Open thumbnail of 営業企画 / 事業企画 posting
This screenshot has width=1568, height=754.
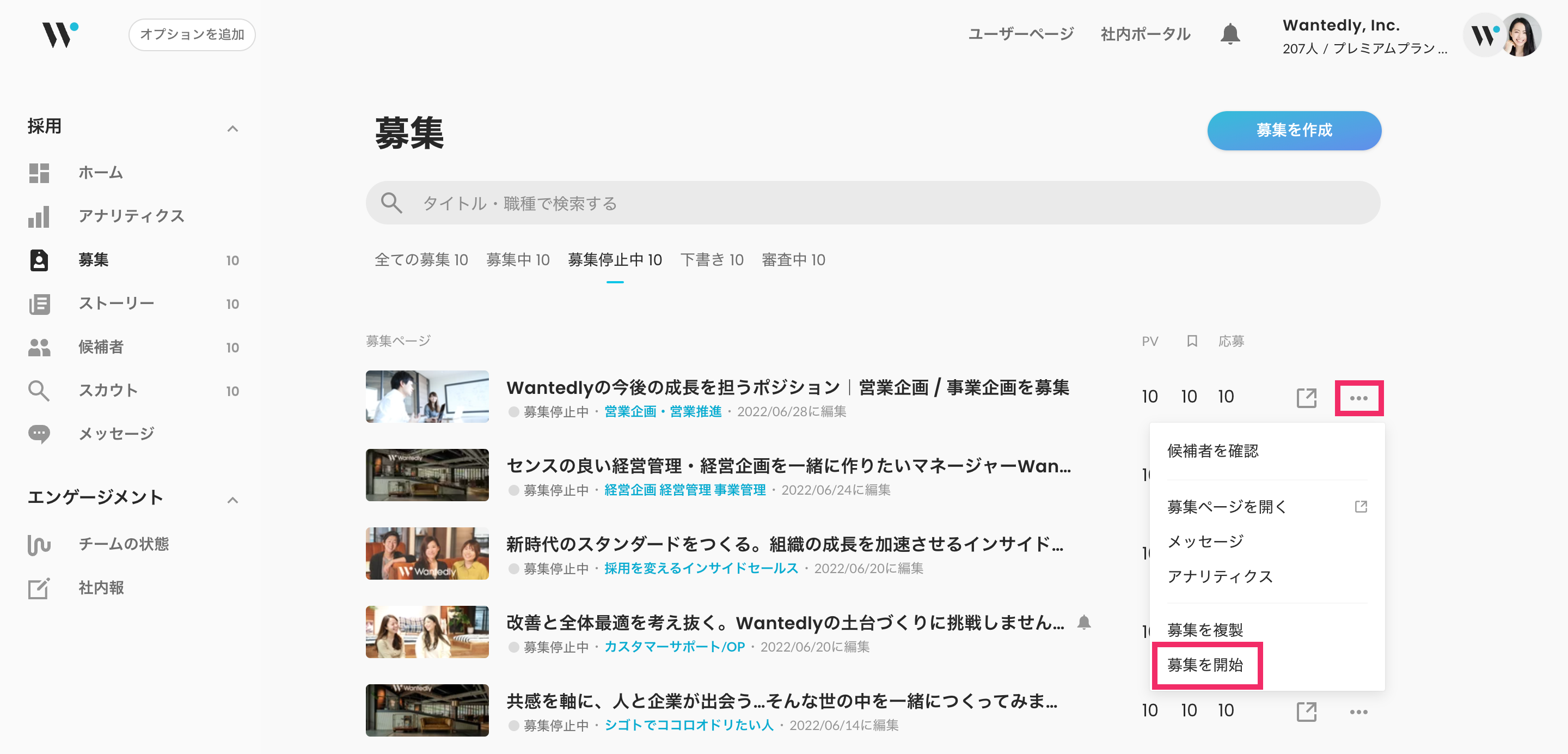click(x=427, y=397)
